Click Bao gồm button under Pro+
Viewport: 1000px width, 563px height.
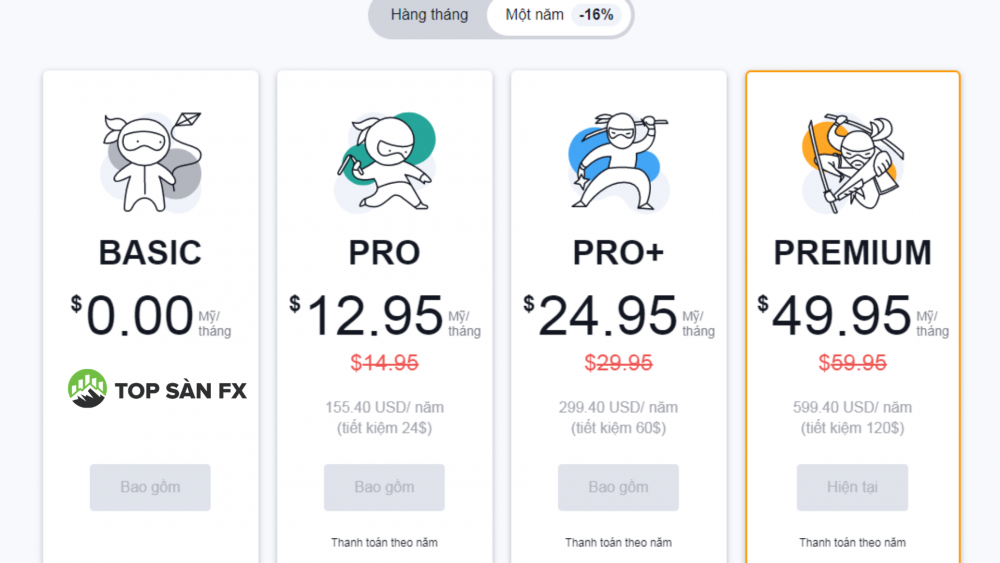(618, 487)
